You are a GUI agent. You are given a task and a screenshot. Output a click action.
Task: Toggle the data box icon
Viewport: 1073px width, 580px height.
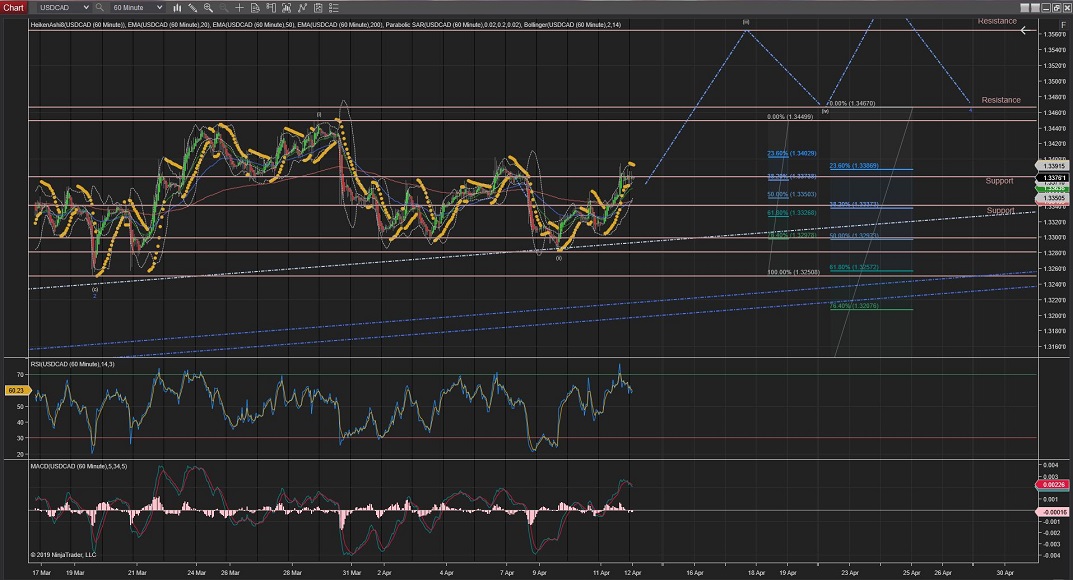coord(255,8)
